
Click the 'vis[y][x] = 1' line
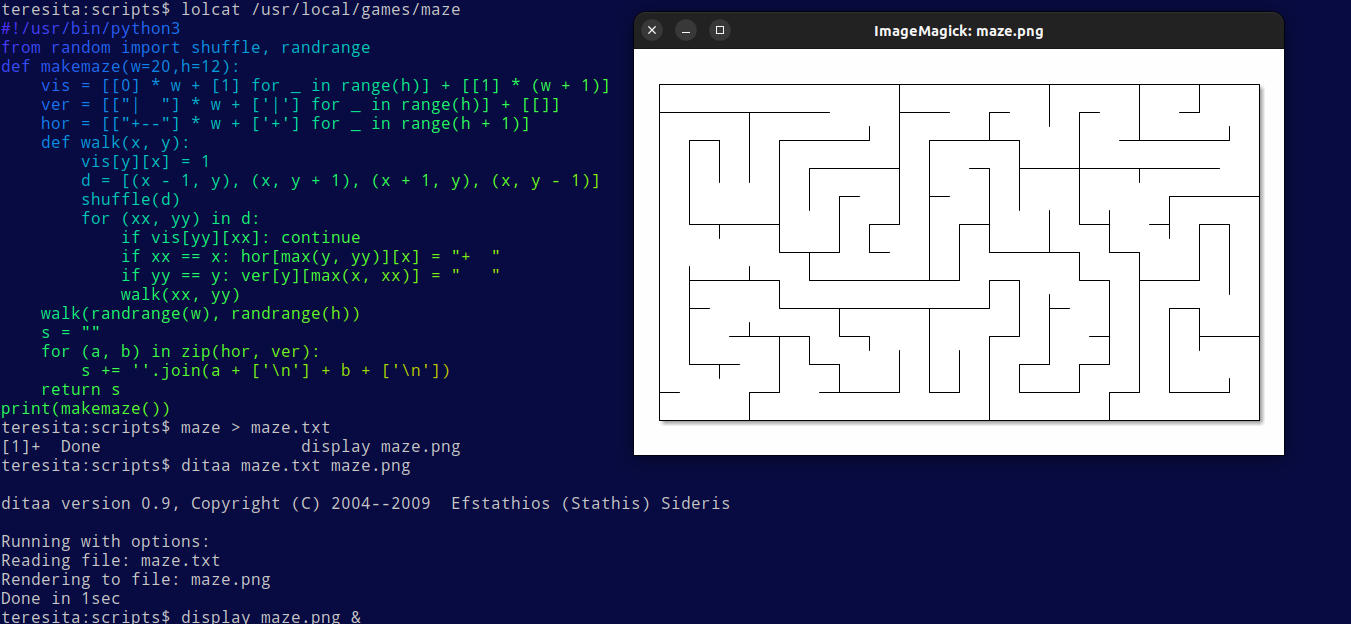pyautogui.click(x=145, y=162)
